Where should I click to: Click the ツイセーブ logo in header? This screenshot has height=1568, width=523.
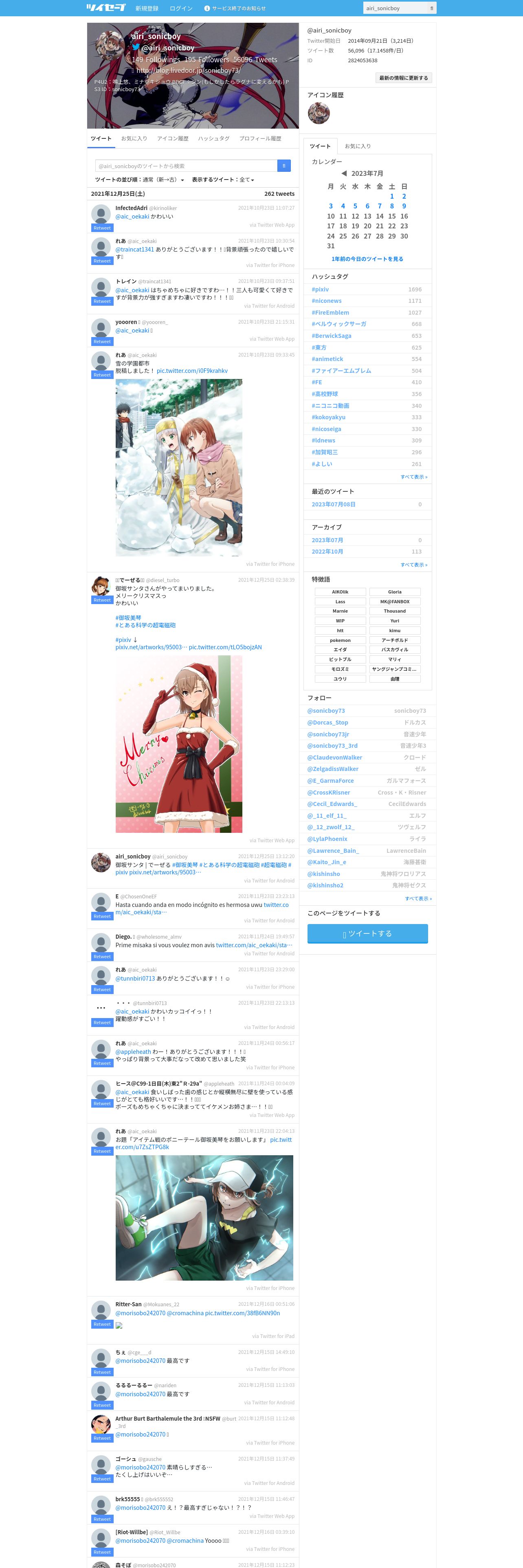(x=106, y=8)
